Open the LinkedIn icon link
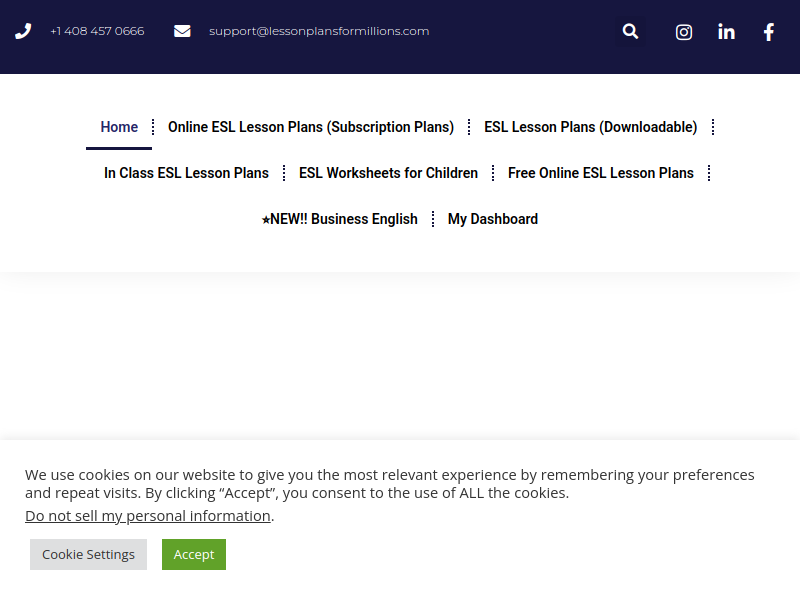Screen dimensions: 800x600 click(726, 32)
